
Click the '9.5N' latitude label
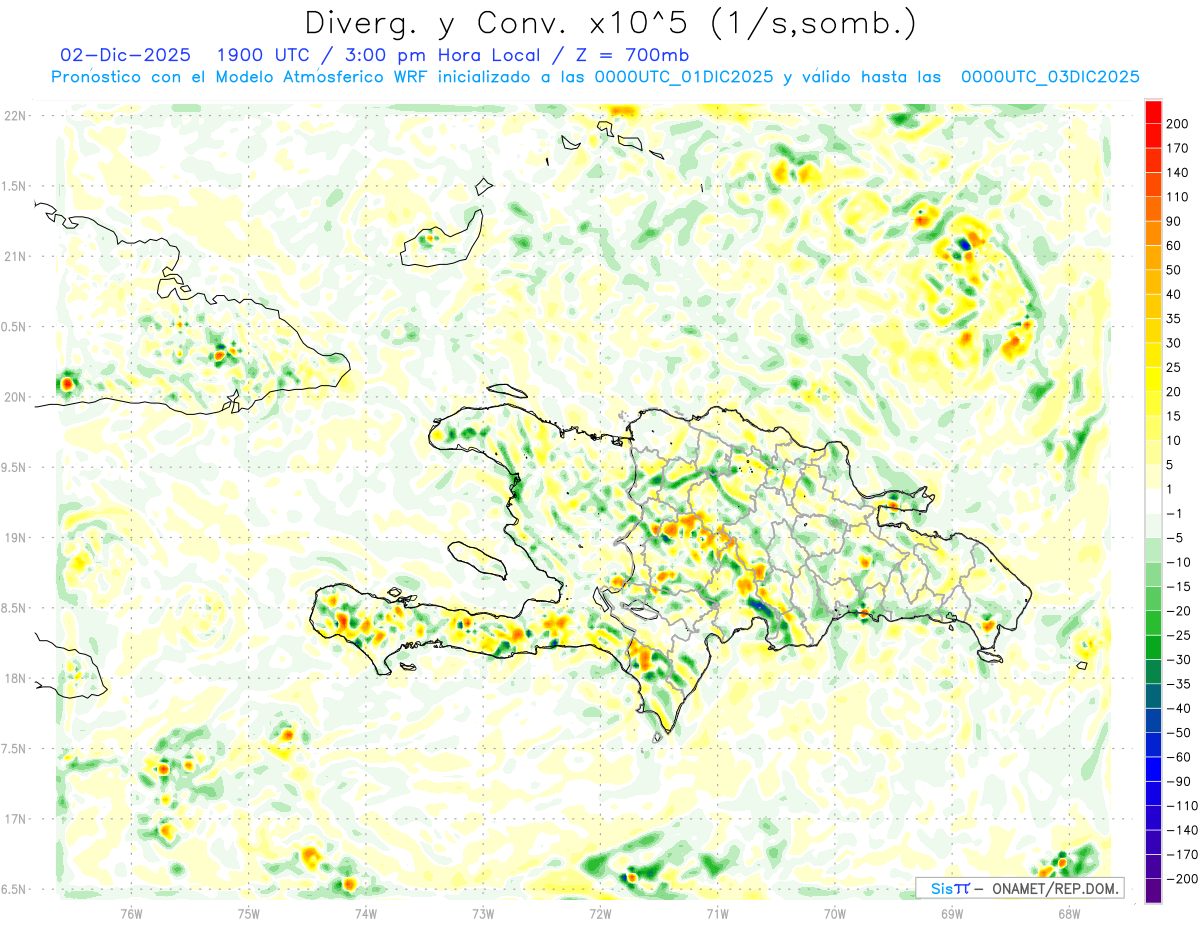click(15, 467)
